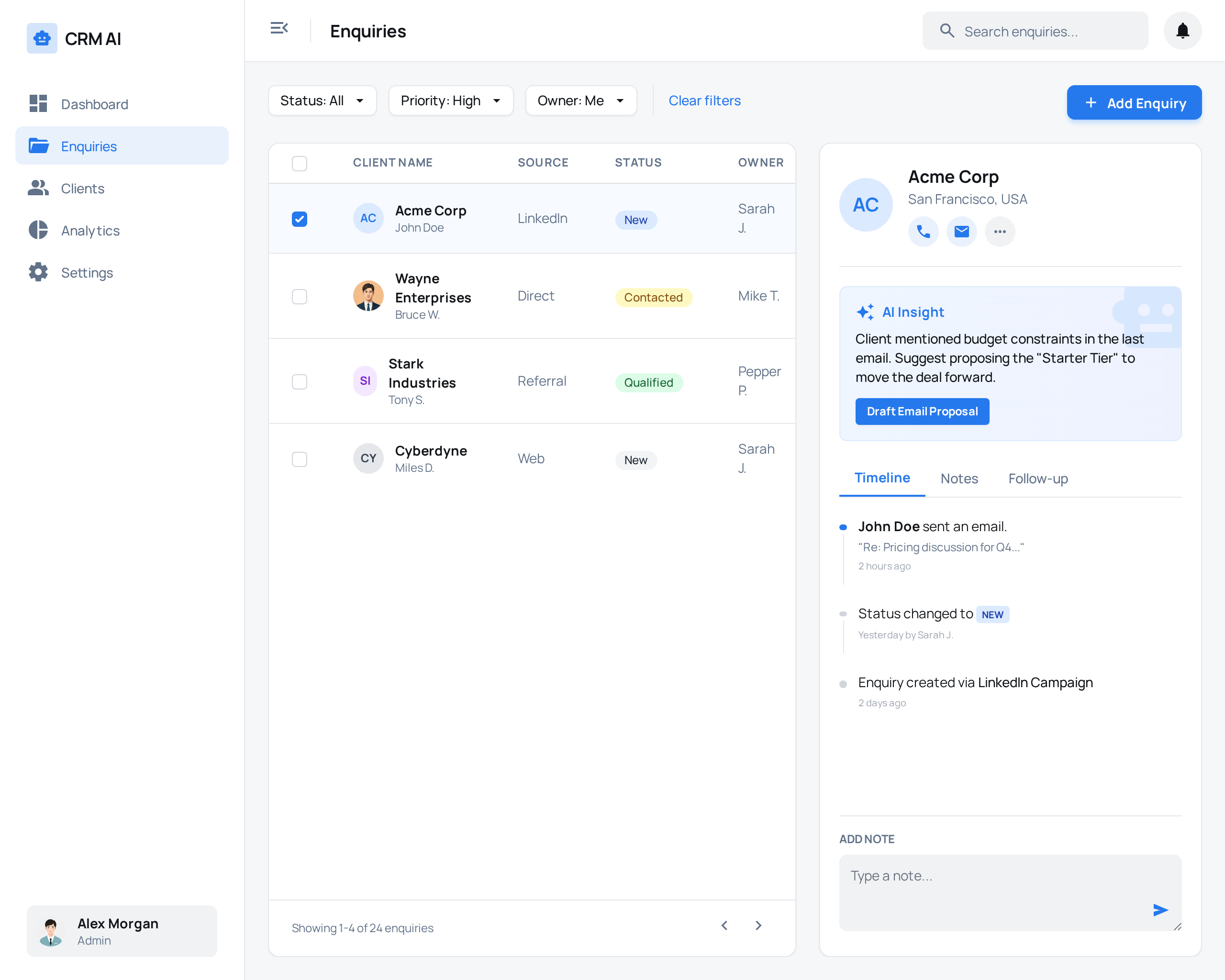Sort by the SOURCE column header
This screenshot has width=1225, height=980.
tap(543, 163)
